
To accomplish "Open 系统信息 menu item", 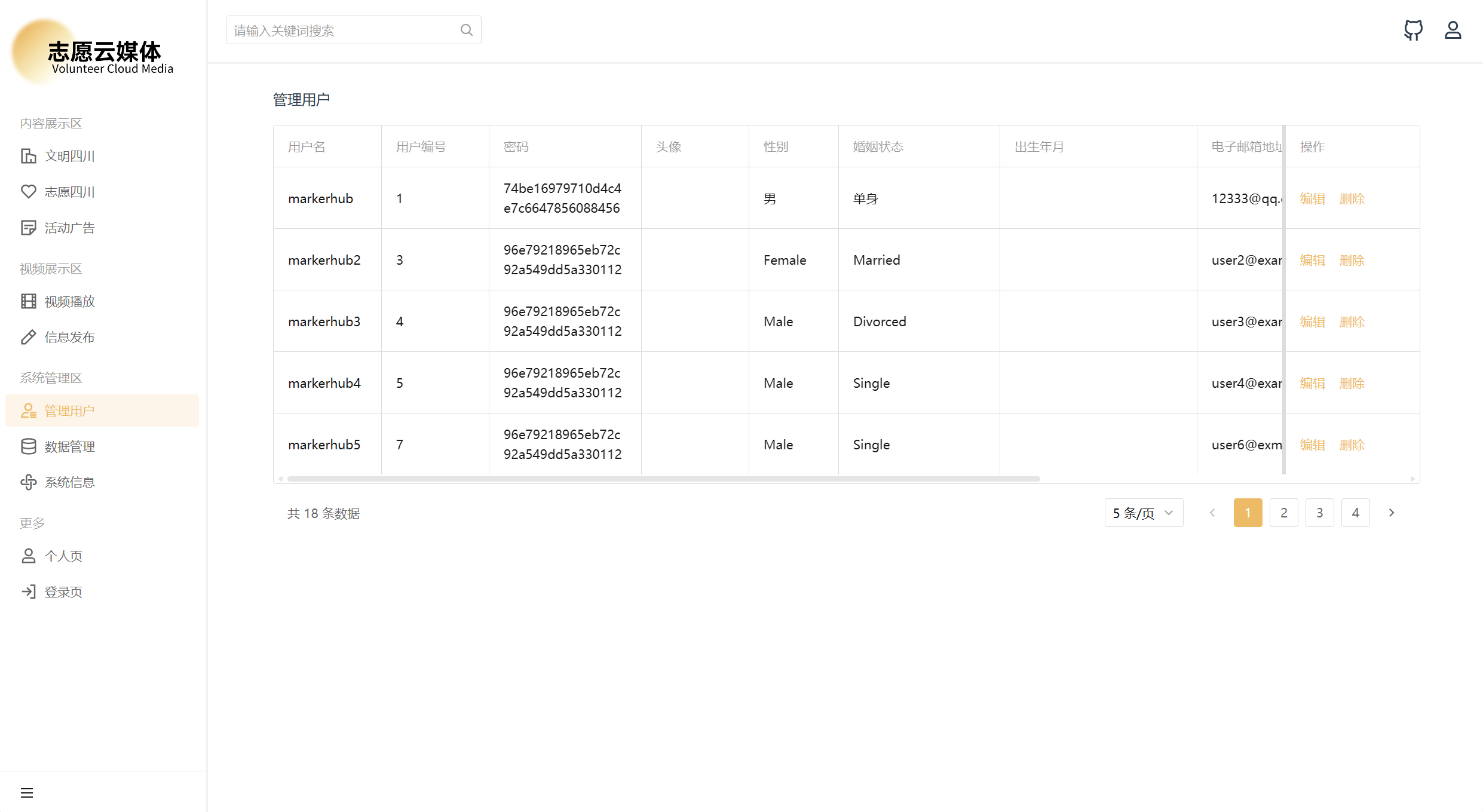I will pyautogui.click(x=69, y=482).
